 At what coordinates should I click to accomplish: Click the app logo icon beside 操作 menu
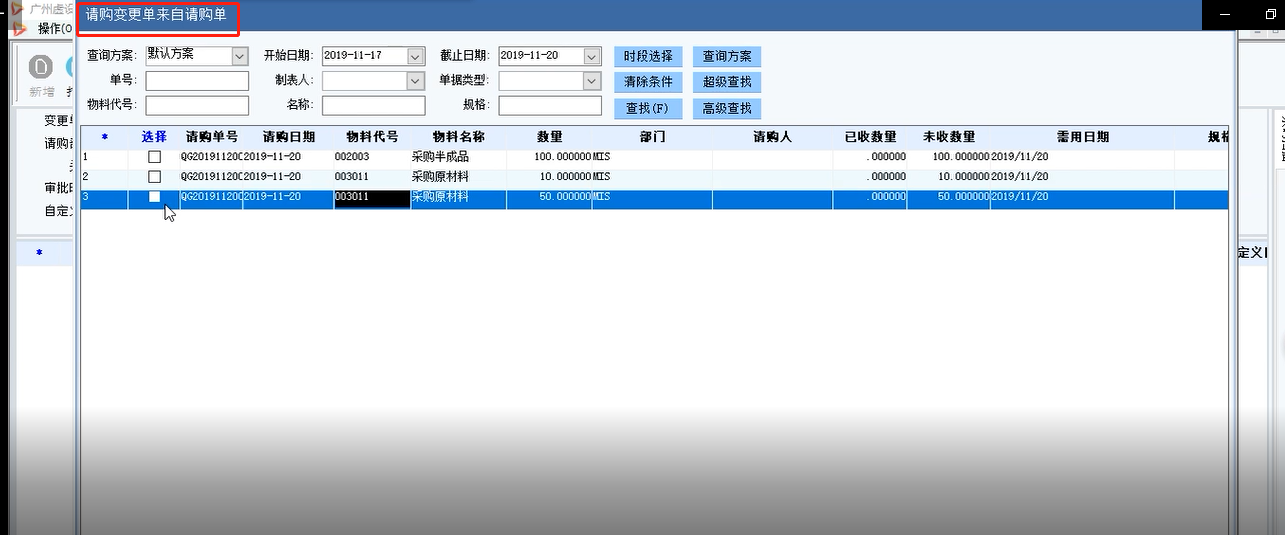point(19,29)
